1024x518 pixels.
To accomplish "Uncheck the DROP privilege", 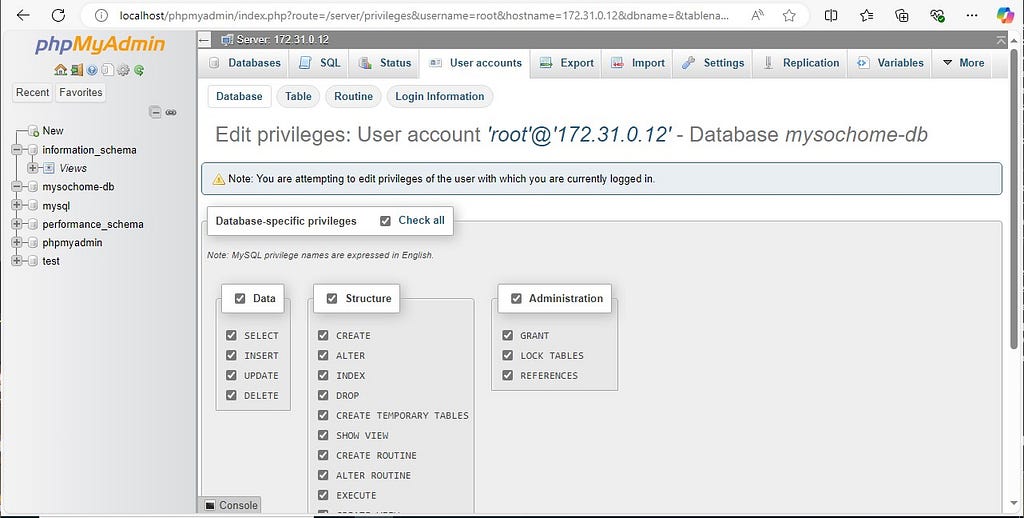I will tap(323, 395).
